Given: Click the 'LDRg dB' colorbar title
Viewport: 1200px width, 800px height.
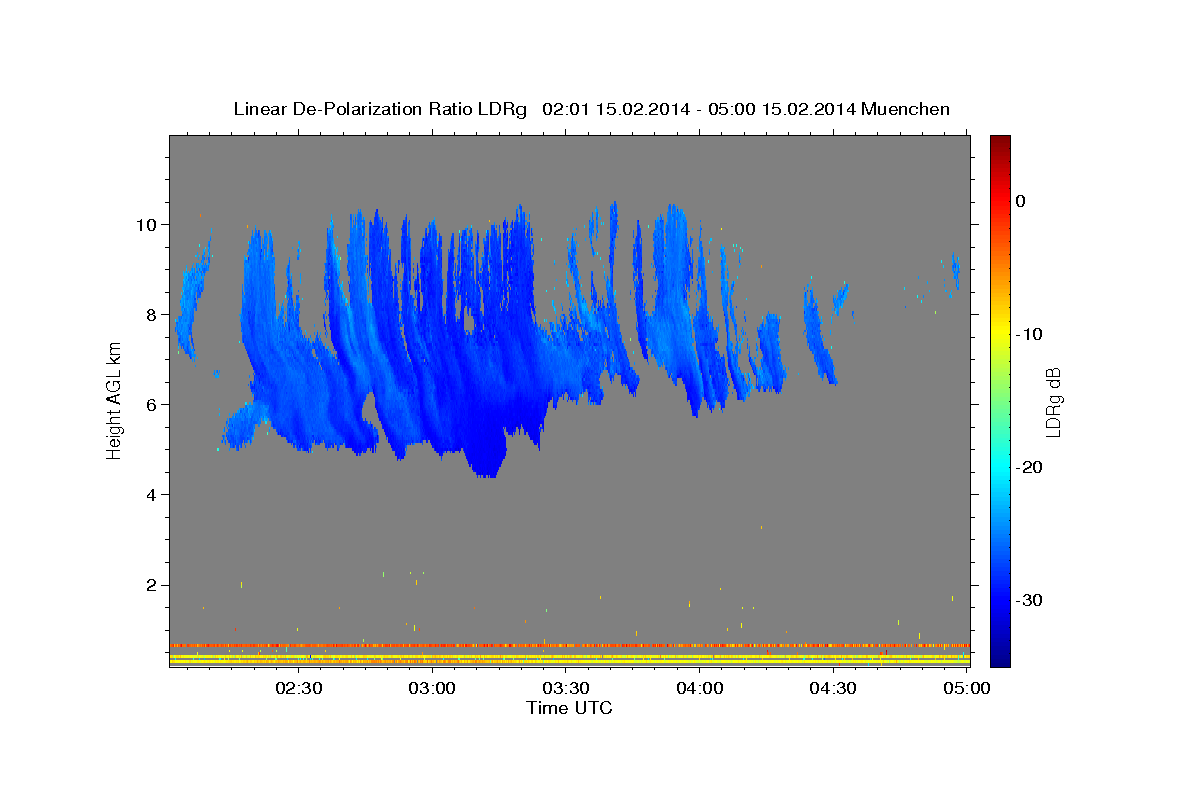Looking at the screenshot, I should click(x=1053, y=401).
